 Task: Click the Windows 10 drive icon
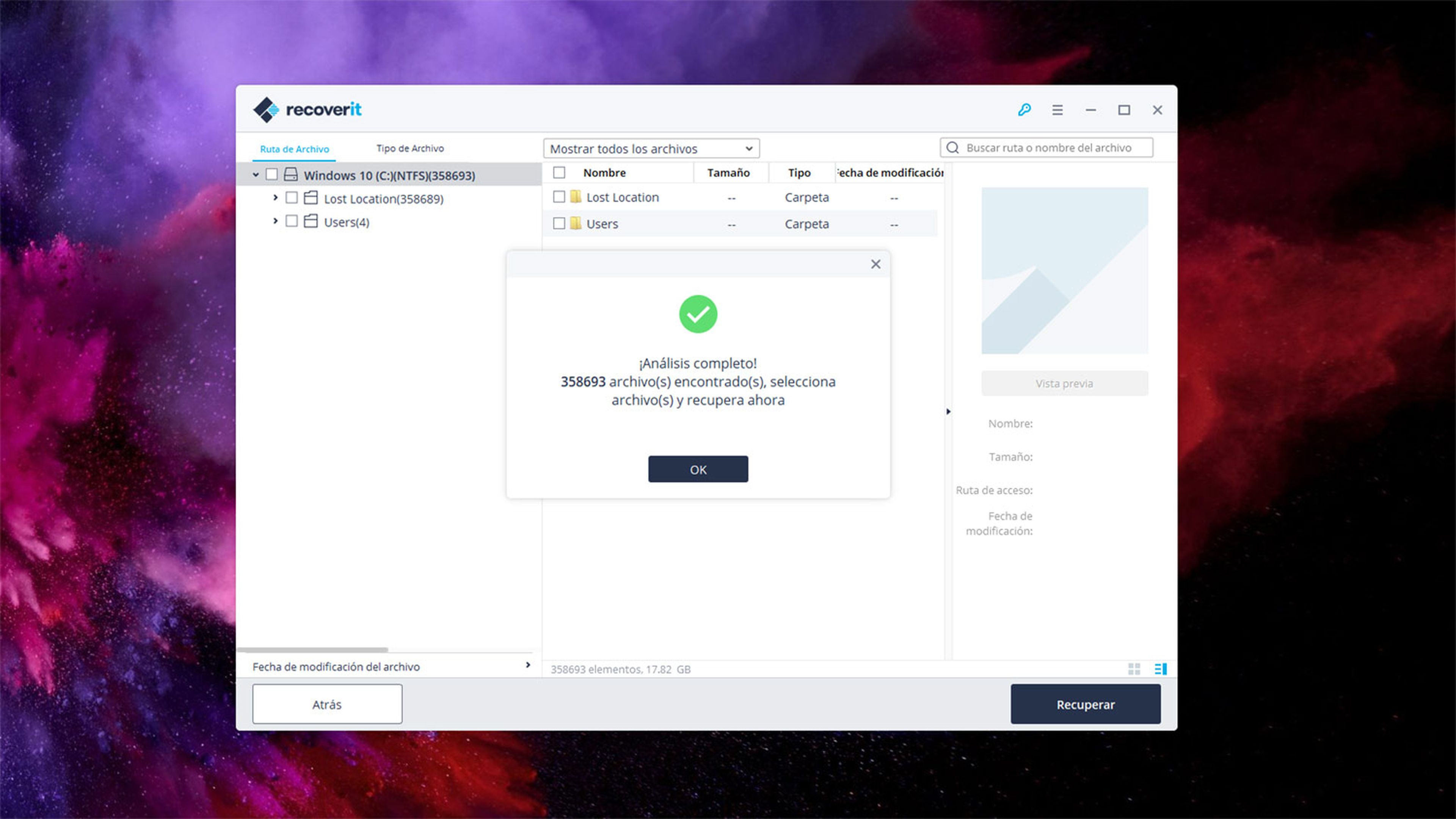[290, 174]
